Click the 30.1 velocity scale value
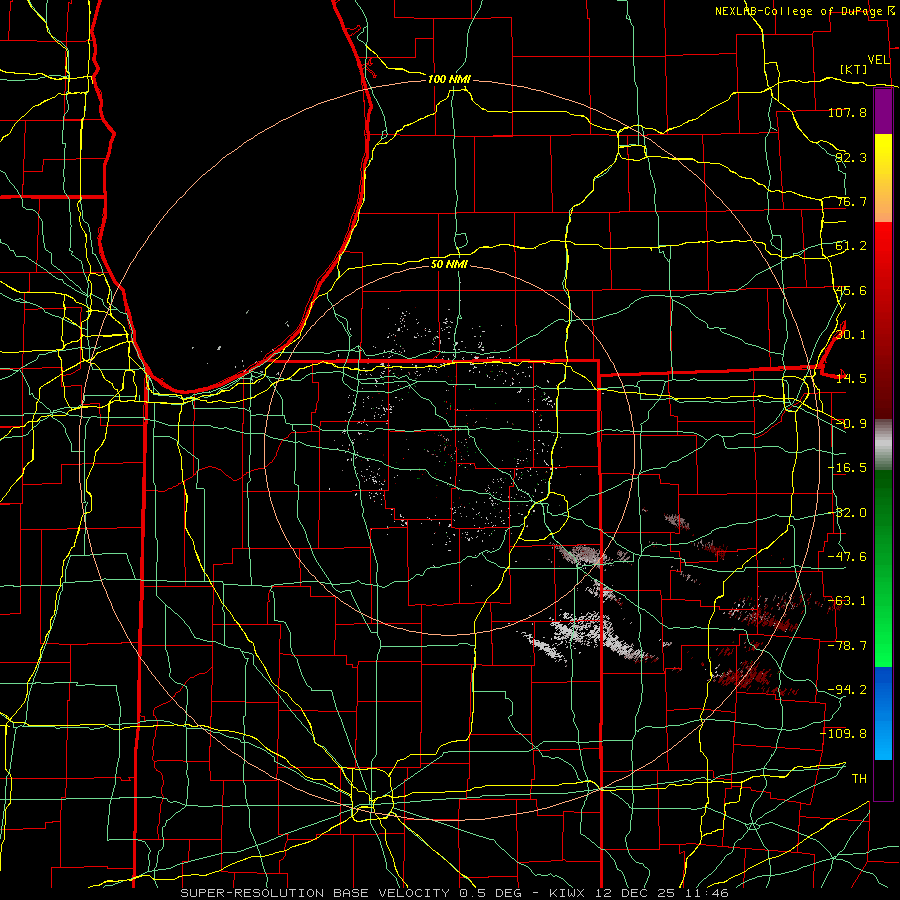 (x=851, y=335)
